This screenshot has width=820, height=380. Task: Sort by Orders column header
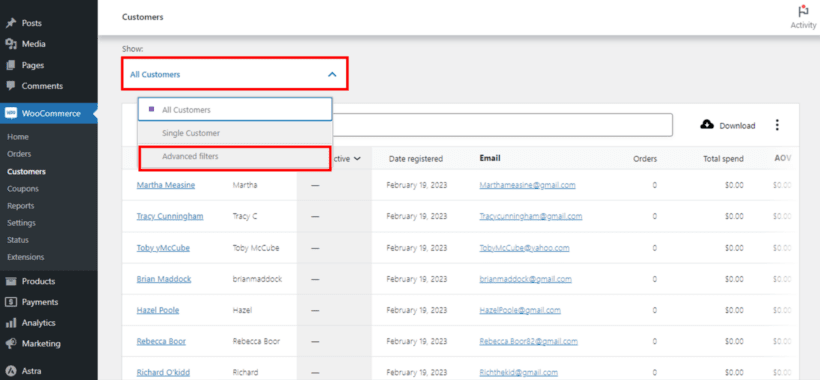[x=645, y=158]
